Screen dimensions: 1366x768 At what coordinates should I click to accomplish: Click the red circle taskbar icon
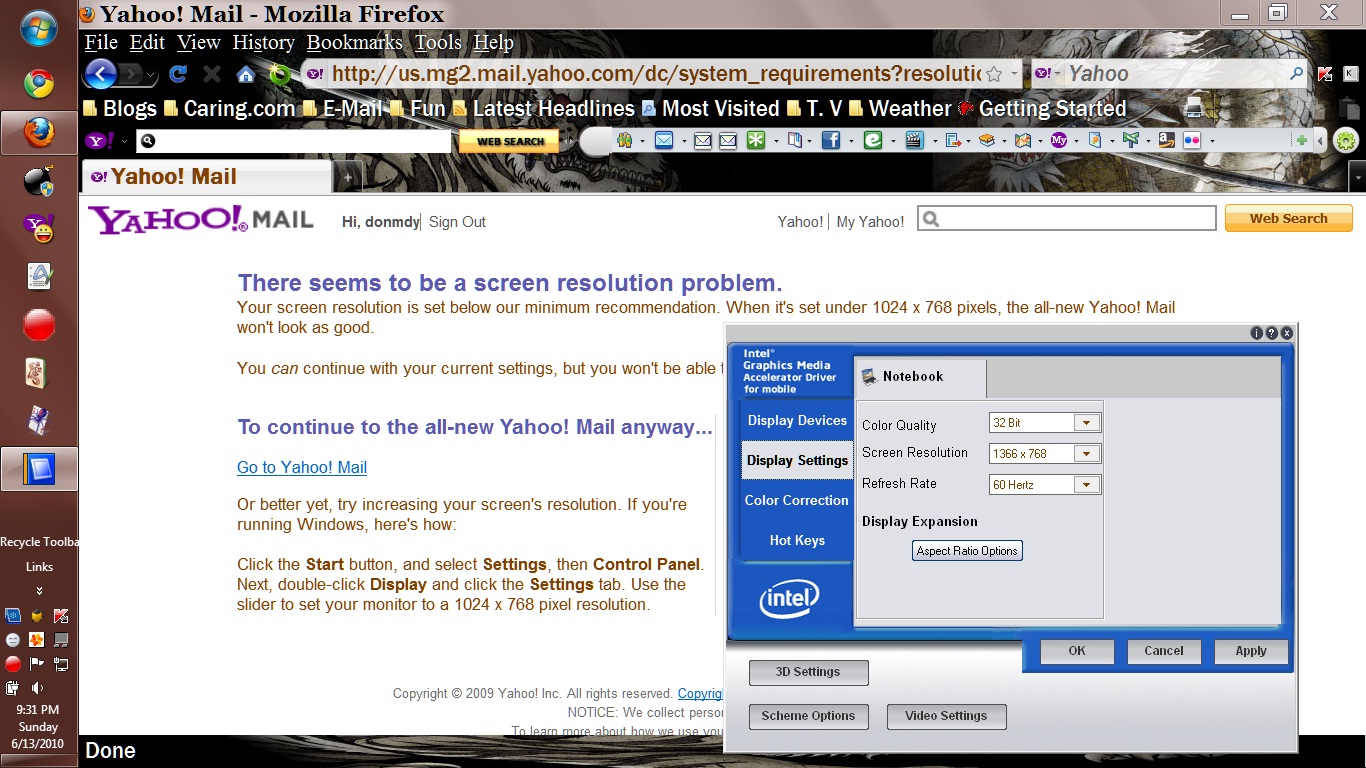(39, 325)
